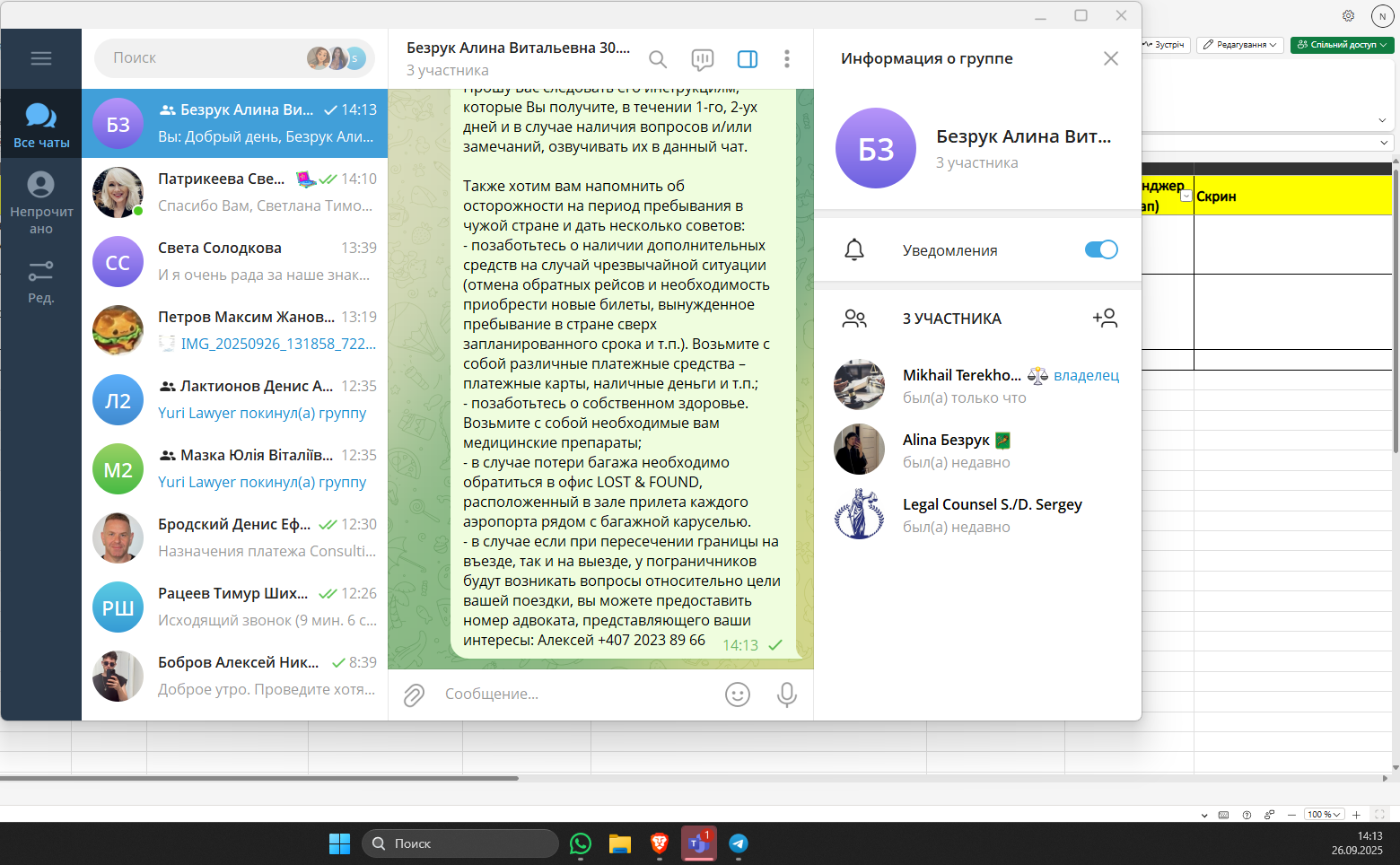1400x865 pixels.
Task: Attach a file using the paperclip icon
Action: 414,695
